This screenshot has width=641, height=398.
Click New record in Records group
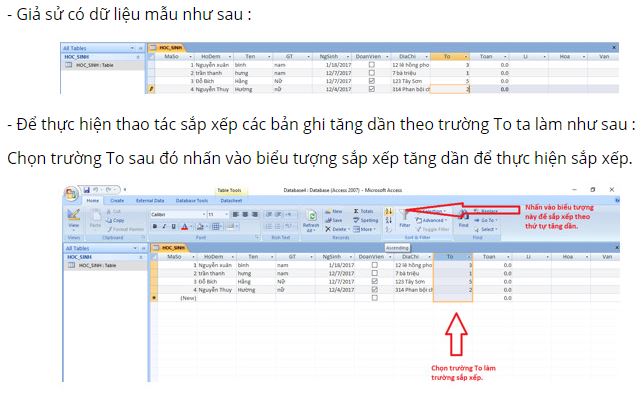click(x=334, y=211)
